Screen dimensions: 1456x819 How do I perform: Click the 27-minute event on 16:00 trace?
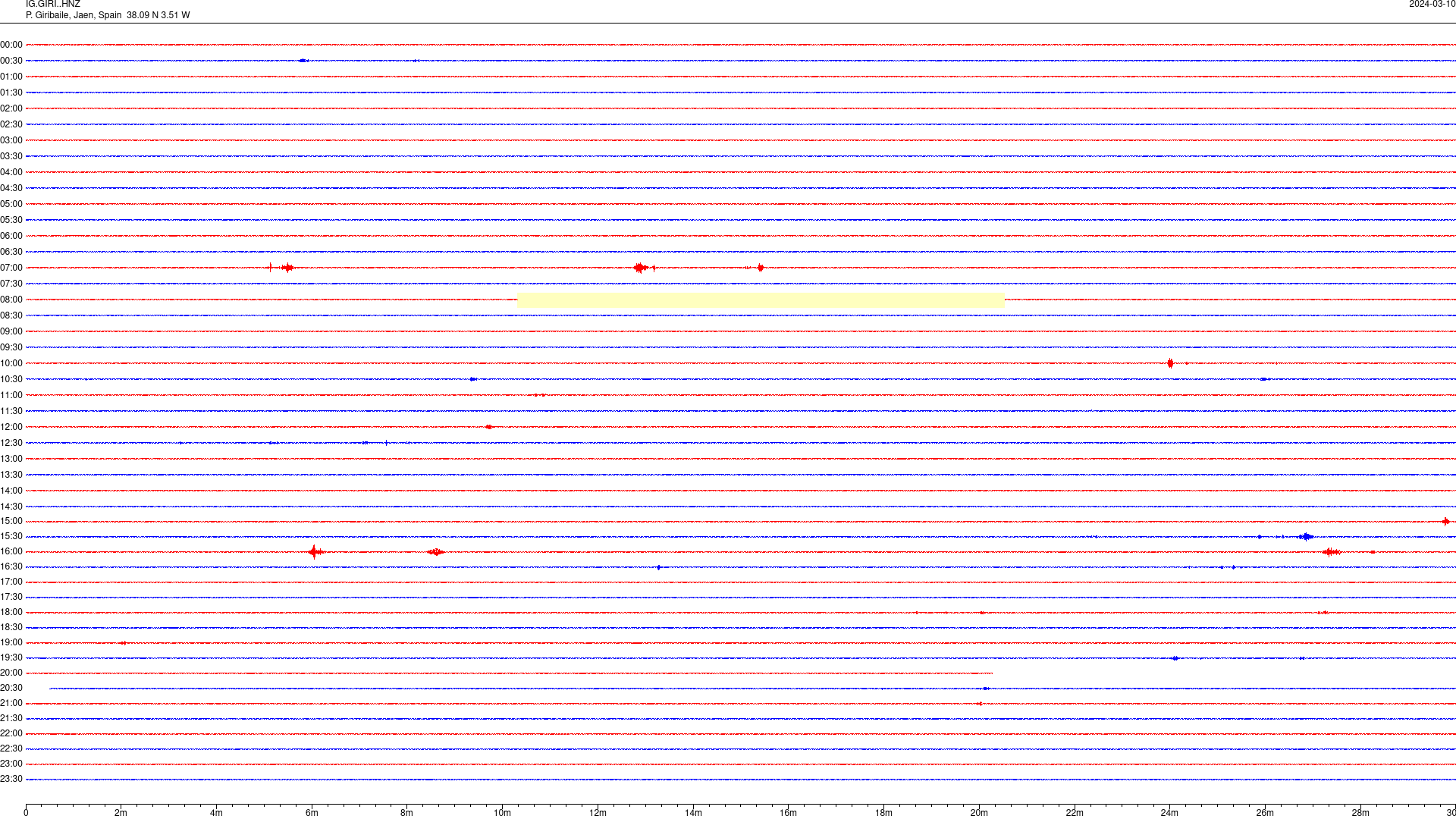[x=1332, y=551]
